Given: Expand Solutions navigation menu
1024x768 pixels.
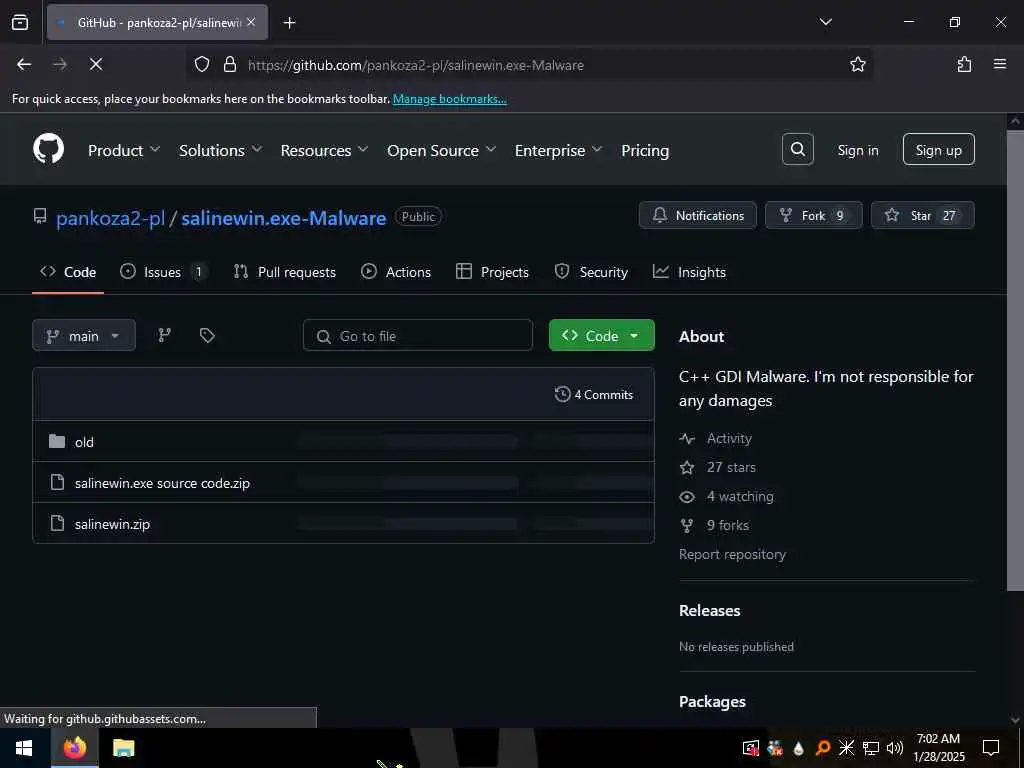Looking at the screenshot, I should point(220,150).
